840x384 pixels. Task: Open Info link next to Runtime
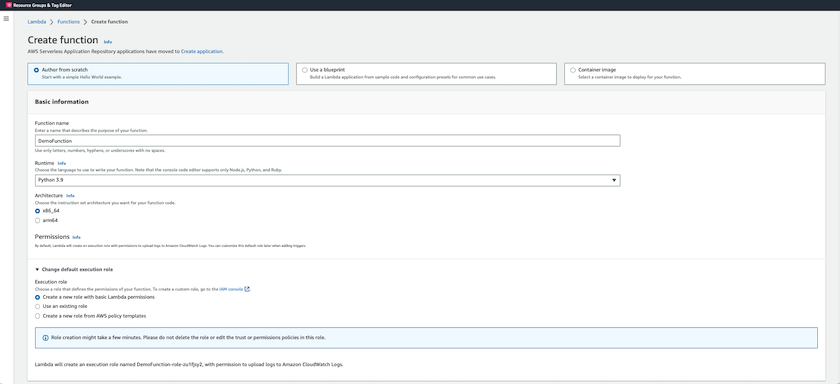pyautogui.click(x=62, y=163)
